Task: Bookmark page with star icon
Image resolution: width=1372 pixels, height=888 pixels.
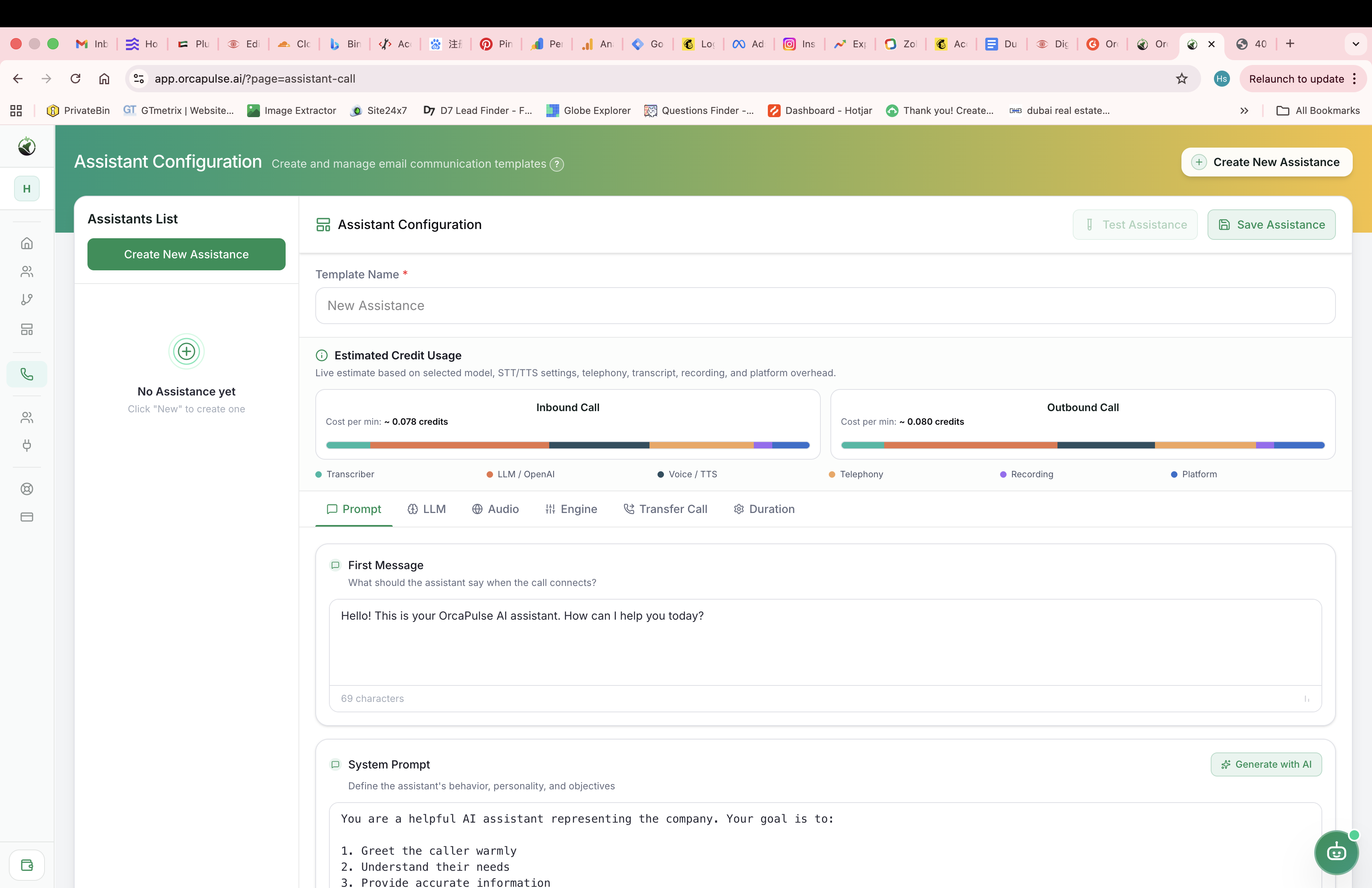Action: [x=1182, y=79]
